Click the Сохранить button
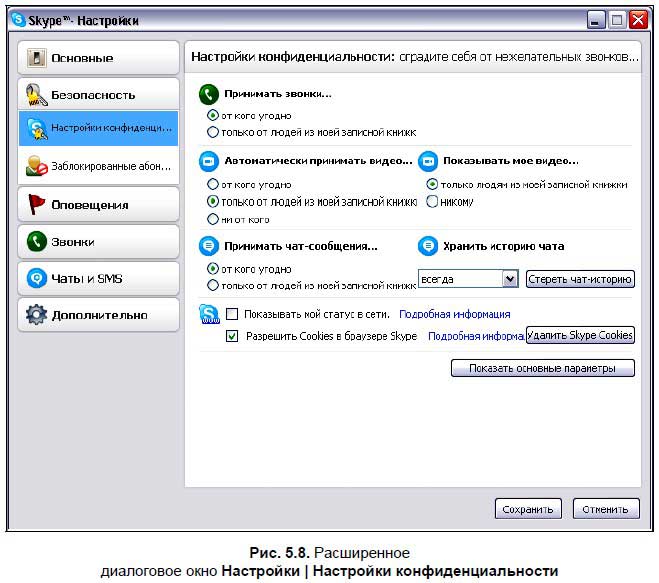Screen dimensions: 659x583 point(528,509)
